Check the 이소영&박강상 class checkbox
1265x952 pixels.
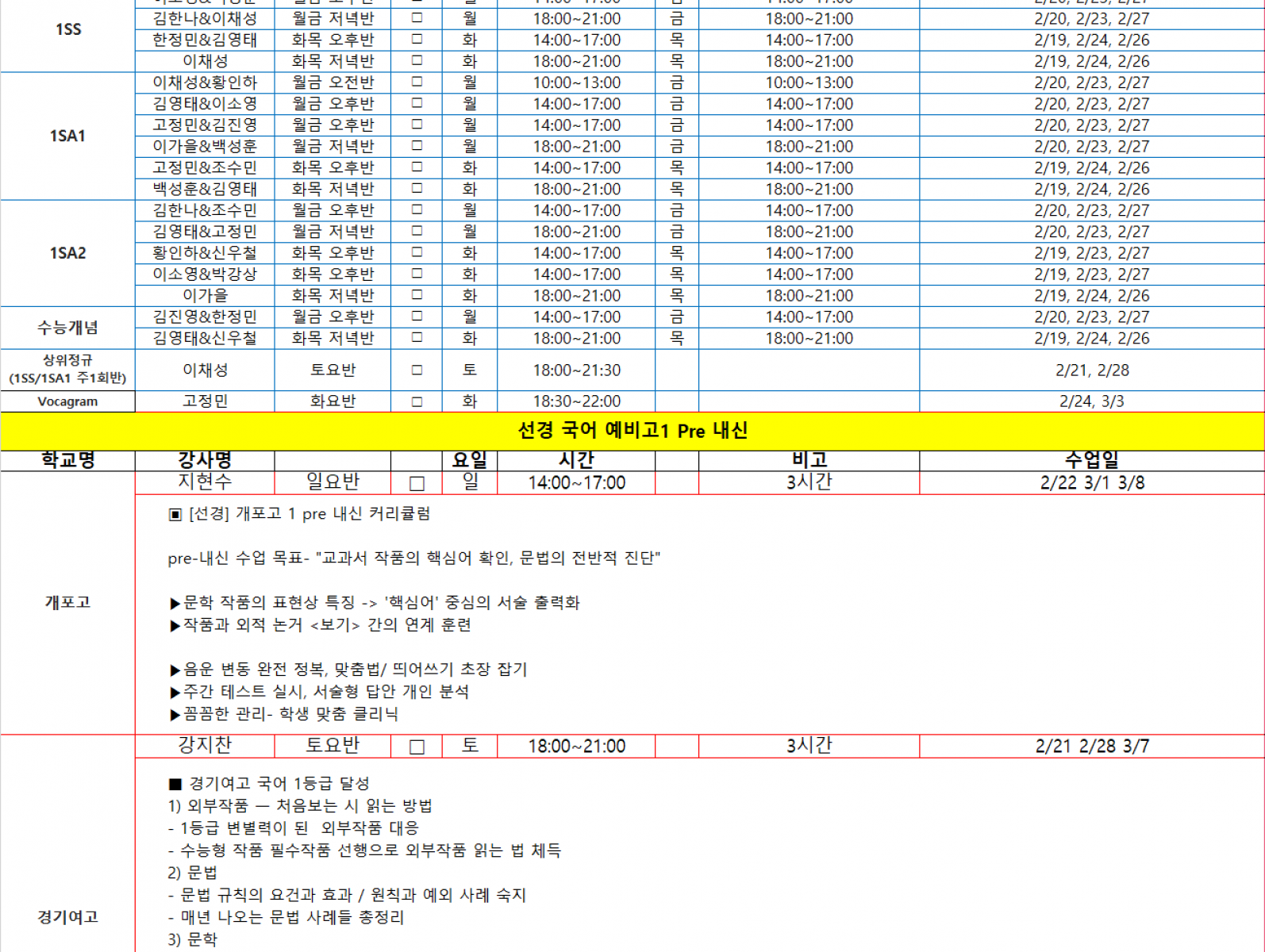[x=417, y=274]
